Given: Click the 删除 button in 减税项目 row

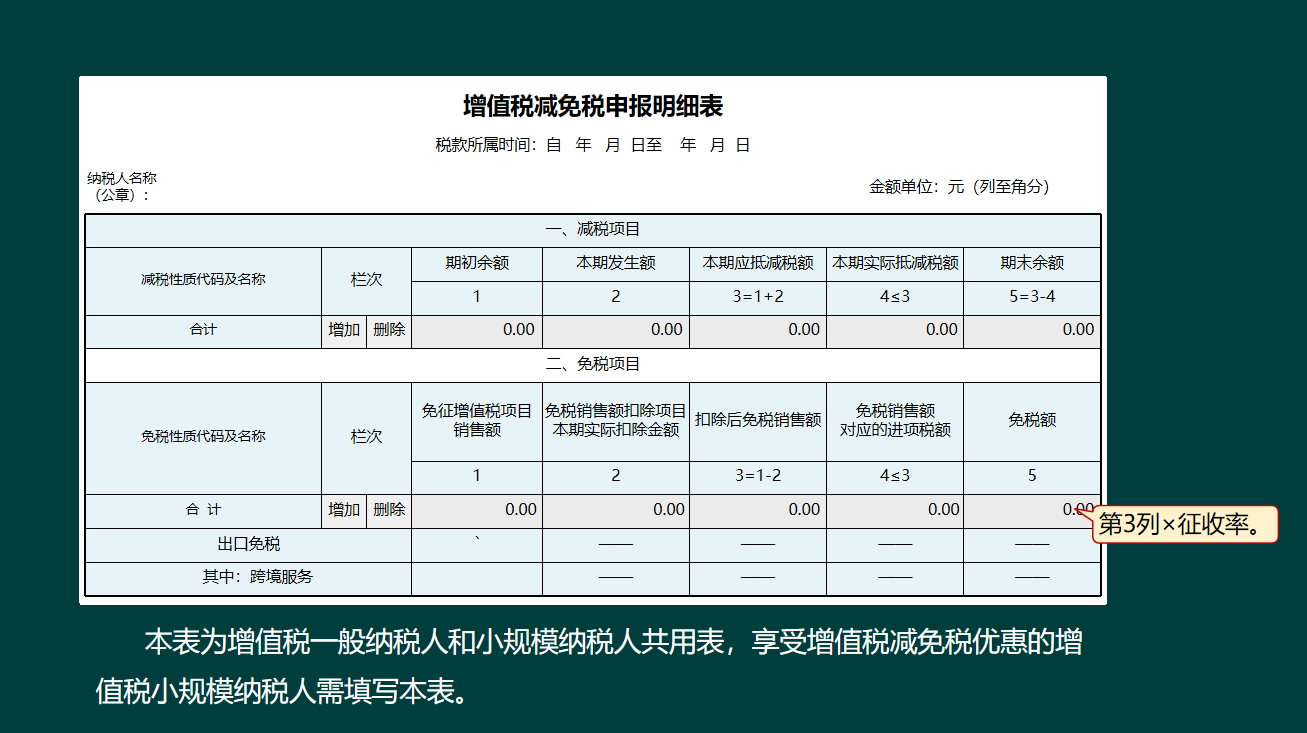Looking at the screenshot, I should pos(388,330).
